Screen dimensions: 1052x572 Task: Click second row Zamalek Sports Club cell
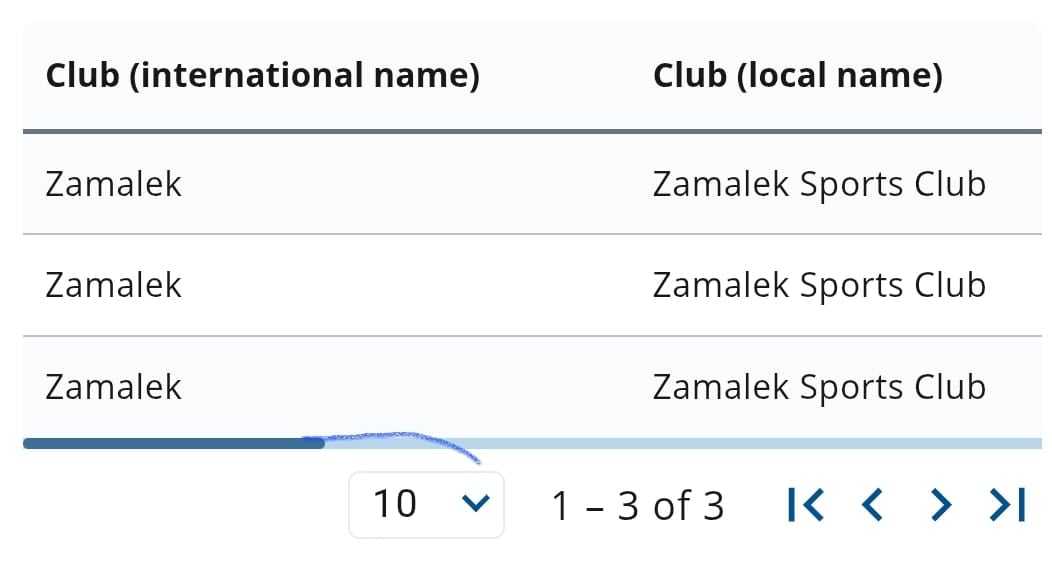point(819,285)
